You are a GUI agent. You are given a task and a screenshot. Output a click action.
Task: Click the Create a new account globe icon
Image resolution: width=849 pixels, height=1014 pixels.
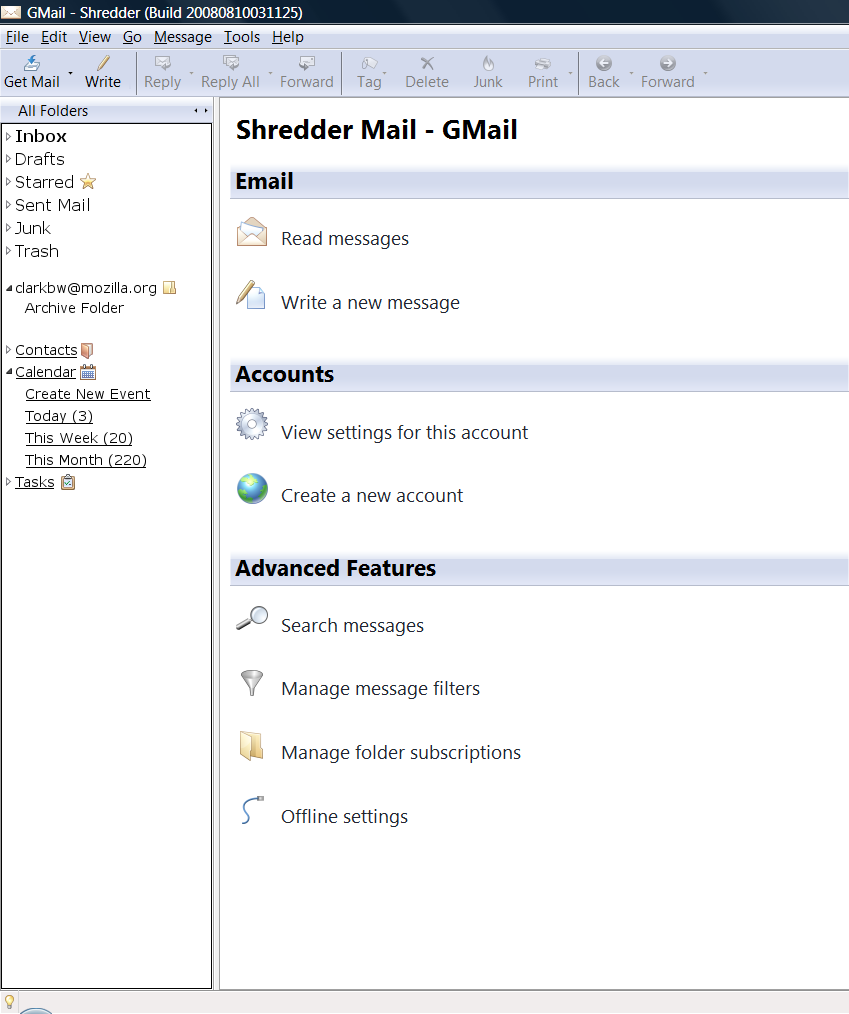[x=252, y=488]
